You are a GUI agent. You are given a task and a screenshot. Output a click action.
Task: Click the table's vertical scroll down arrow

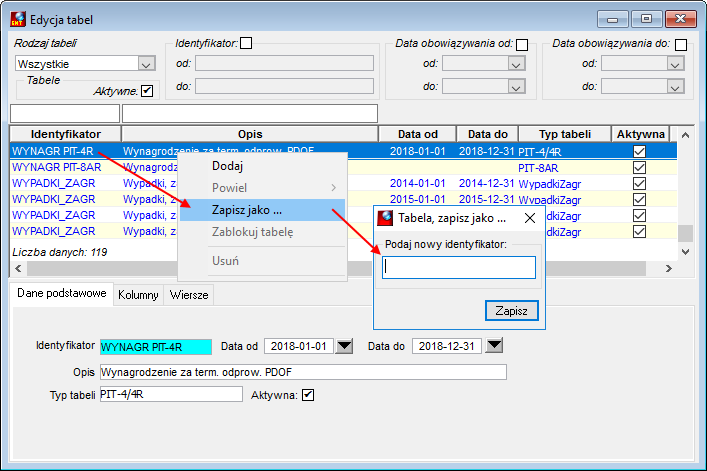point(685,252)
